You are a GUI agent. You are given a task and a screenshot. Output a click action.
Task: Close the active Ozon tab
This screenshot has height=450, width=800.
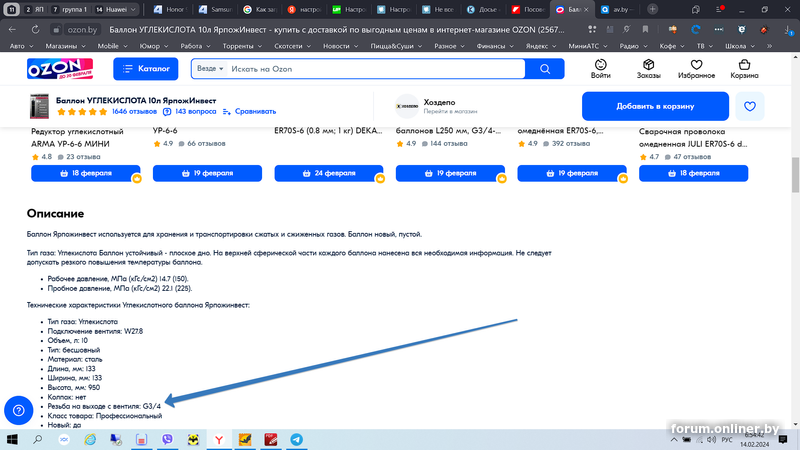(586, 9)
